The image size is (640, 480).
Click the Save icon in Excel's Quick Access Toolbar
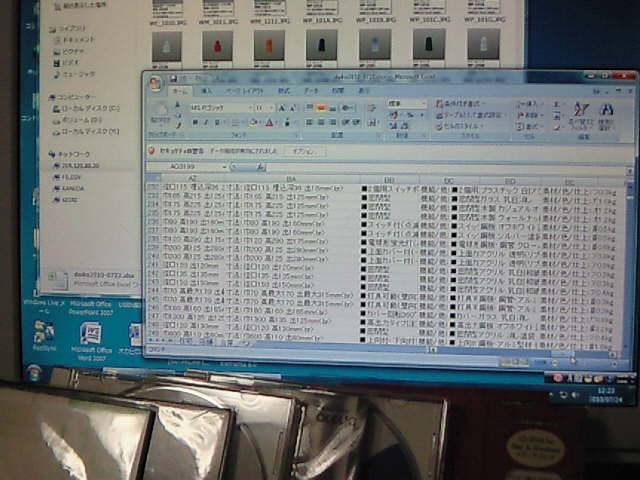click(173, 78)
